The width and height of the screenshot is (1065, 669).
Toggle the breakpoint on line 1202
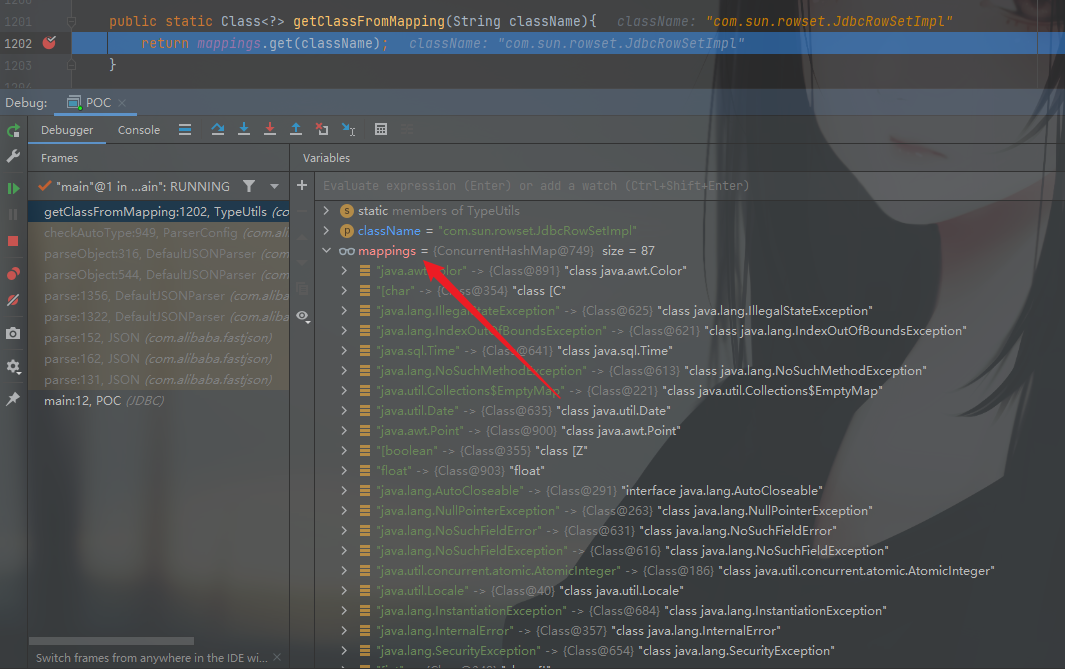(x=49, y=43)
